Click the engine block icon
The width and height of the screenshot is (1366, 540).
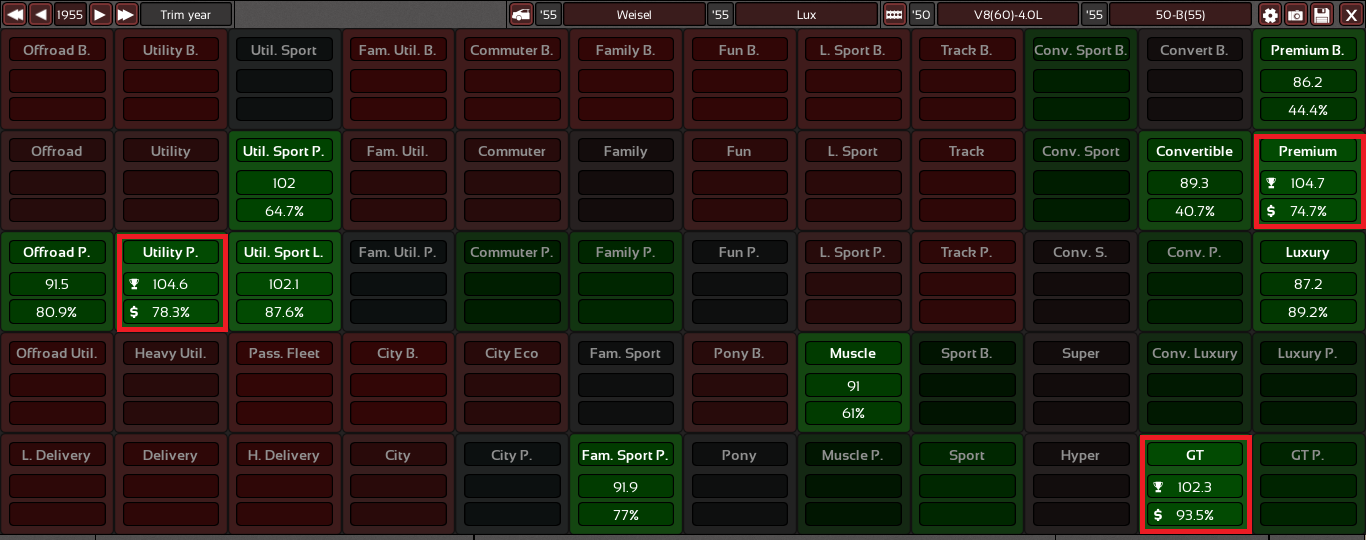pos(894,15)
